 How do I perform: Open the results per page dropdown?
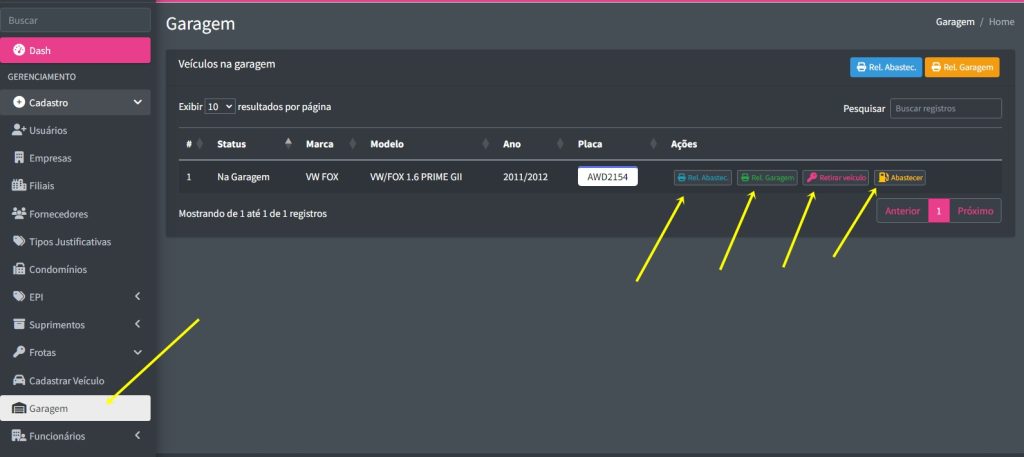coord(220,106)
